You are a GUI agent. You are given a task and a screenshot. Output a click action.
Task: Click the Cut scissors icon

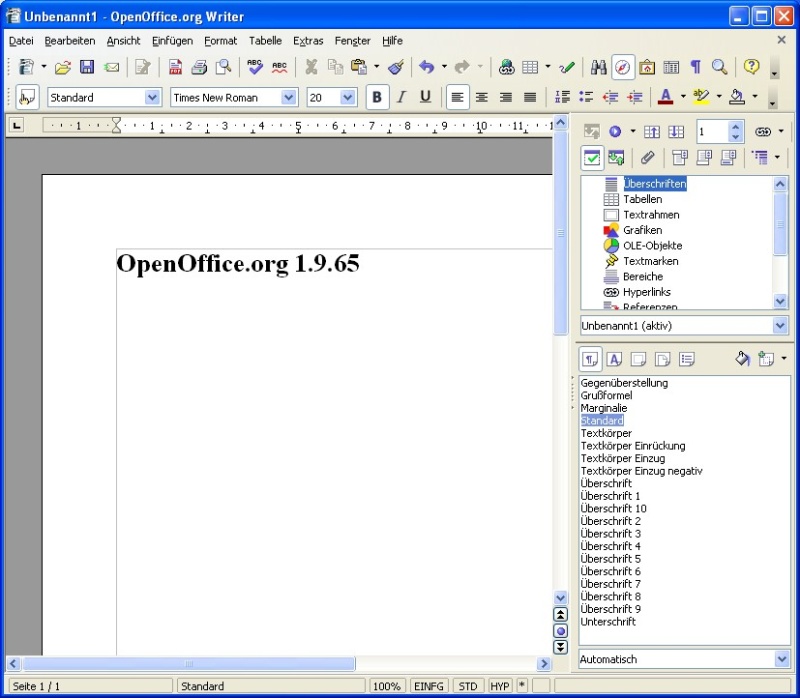click(311, 67)
